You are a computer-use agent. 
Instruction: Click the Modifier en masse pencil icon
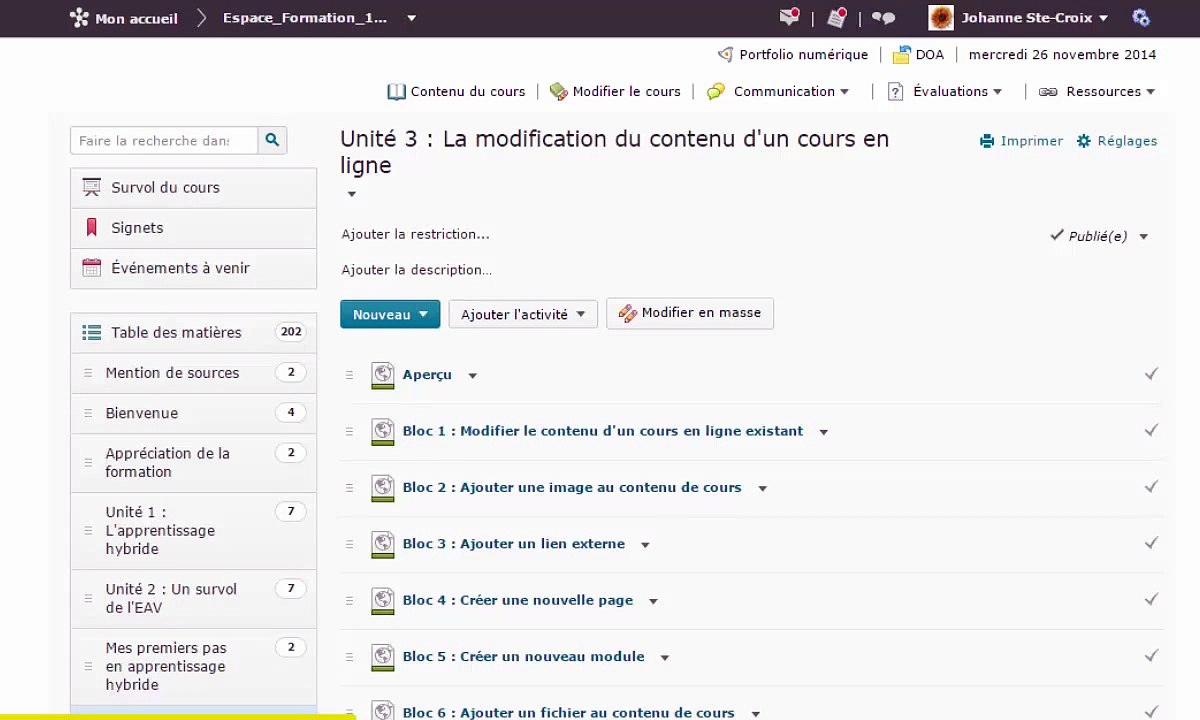627,313
